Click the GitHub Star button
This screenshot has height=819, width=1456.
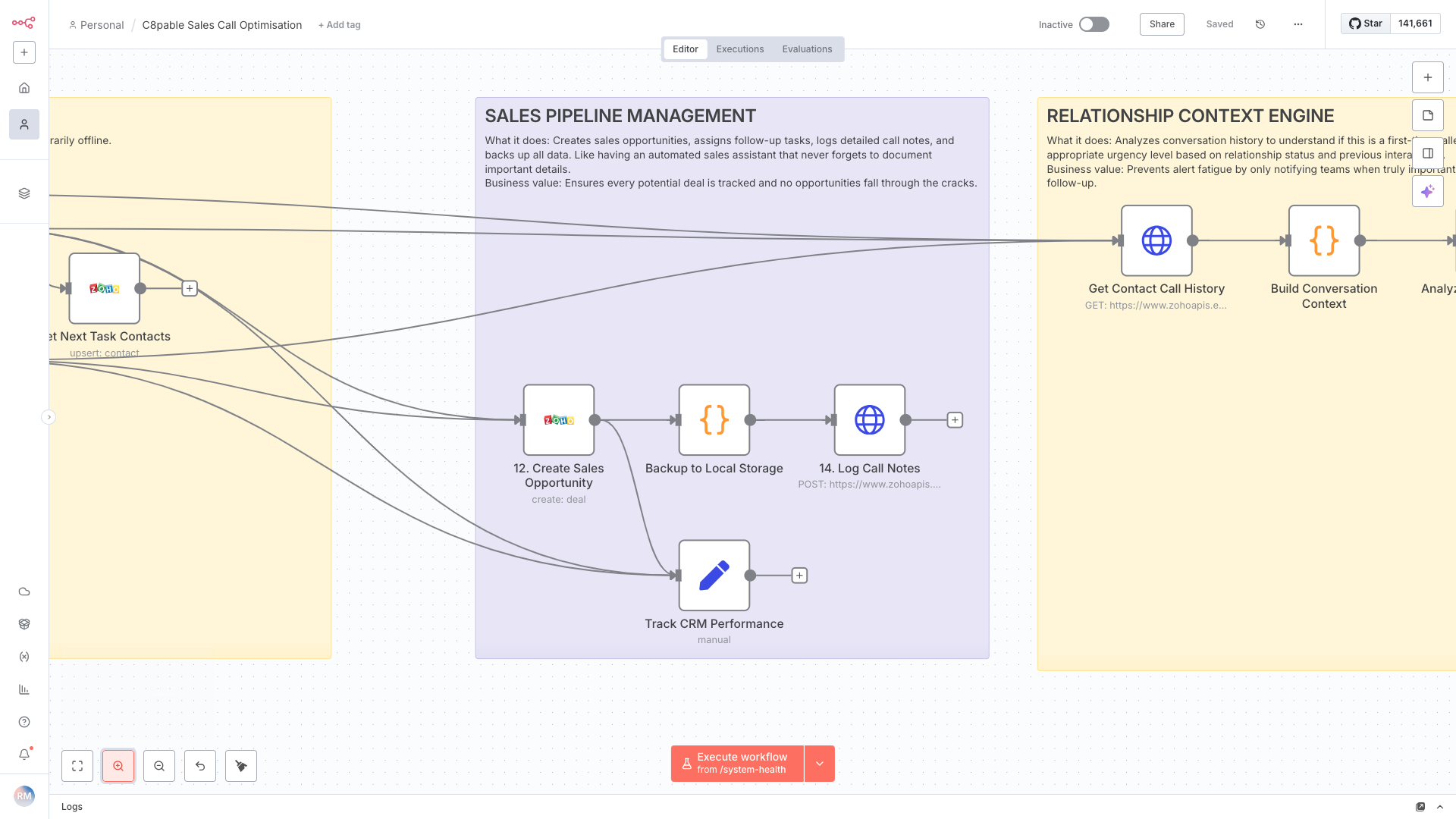pyautogui.click(x=1366, y=24)
